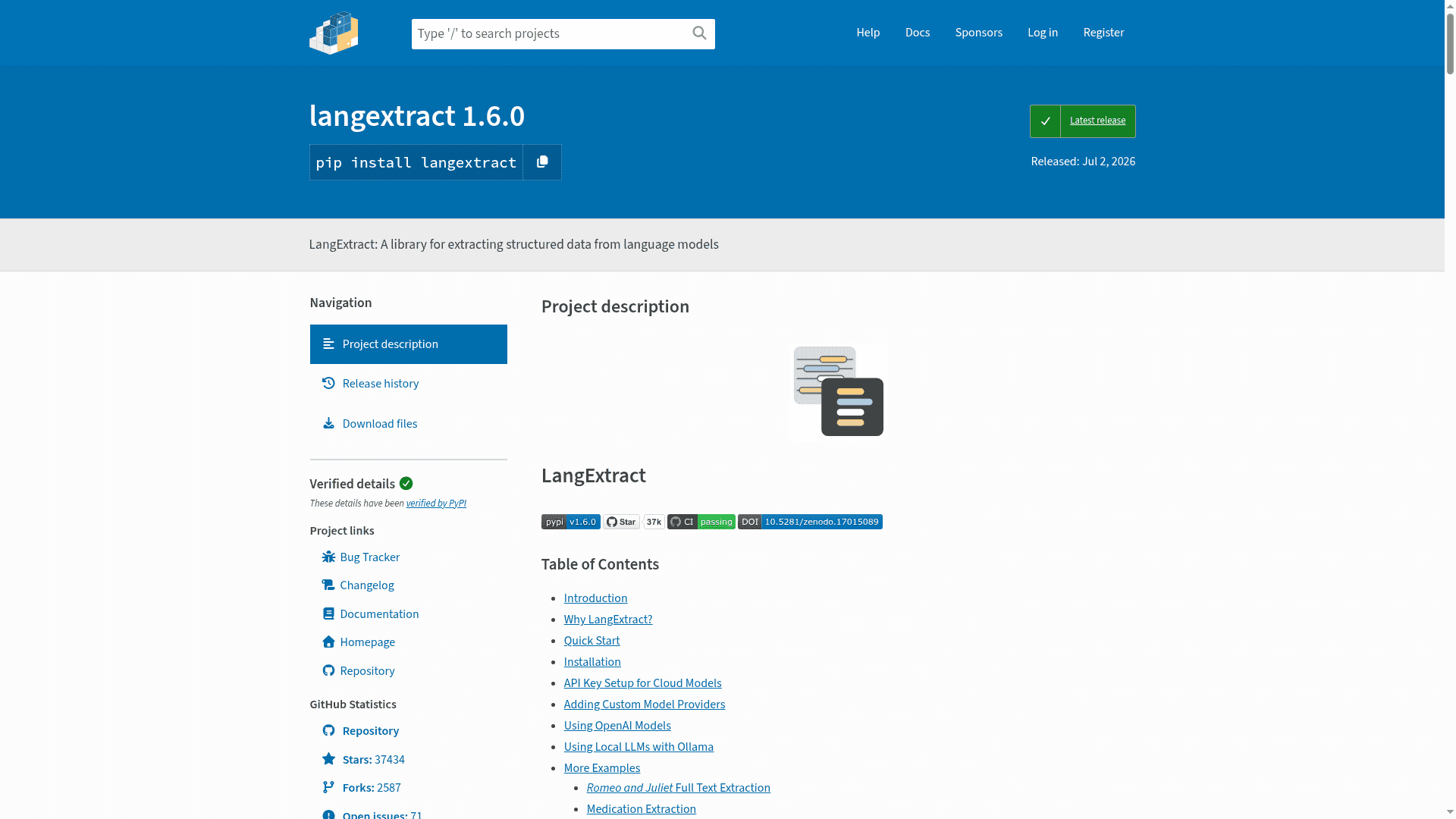Viewport: 1456px width, 819px height.
Task: Jump to Using OpenAI Models
Action: click(x=617, y=726)
